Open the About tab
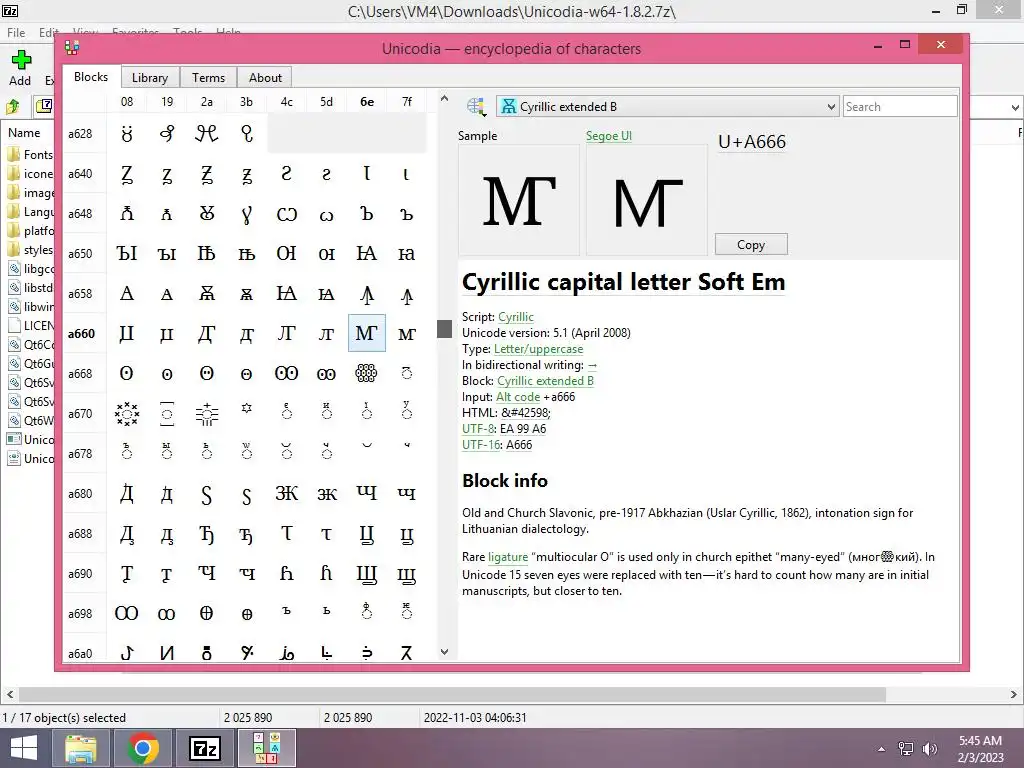The image size is (1024, 768). pyautogui.click(x=265, y=78)
